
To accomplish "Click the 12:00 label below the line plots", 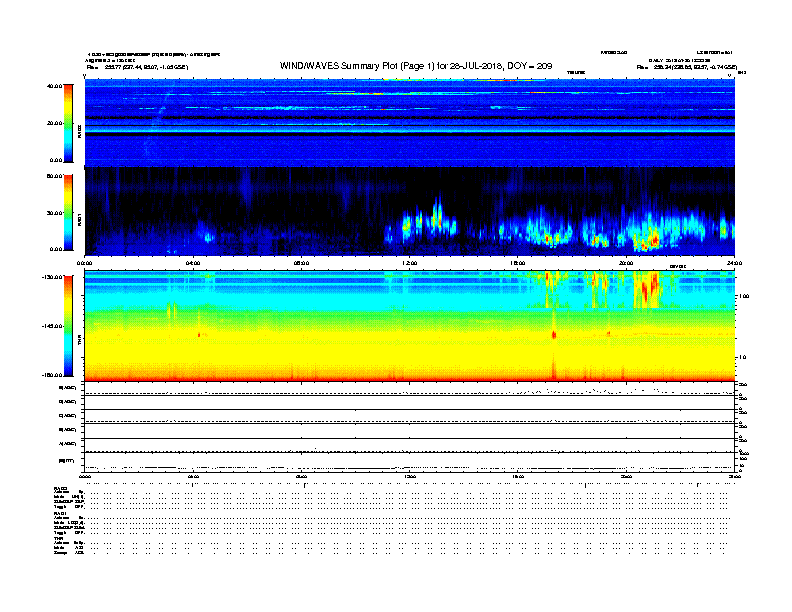I will [x=410, y=476].
